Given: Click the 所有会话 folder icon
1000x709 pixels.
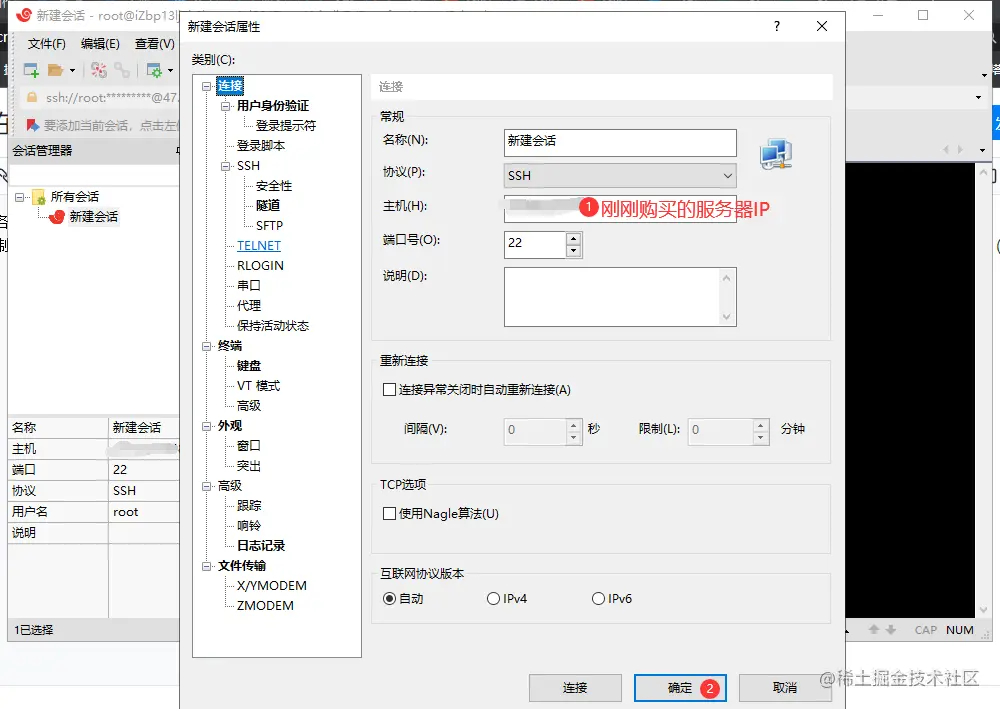Looking at the screenshot, I should click(38, 196).
